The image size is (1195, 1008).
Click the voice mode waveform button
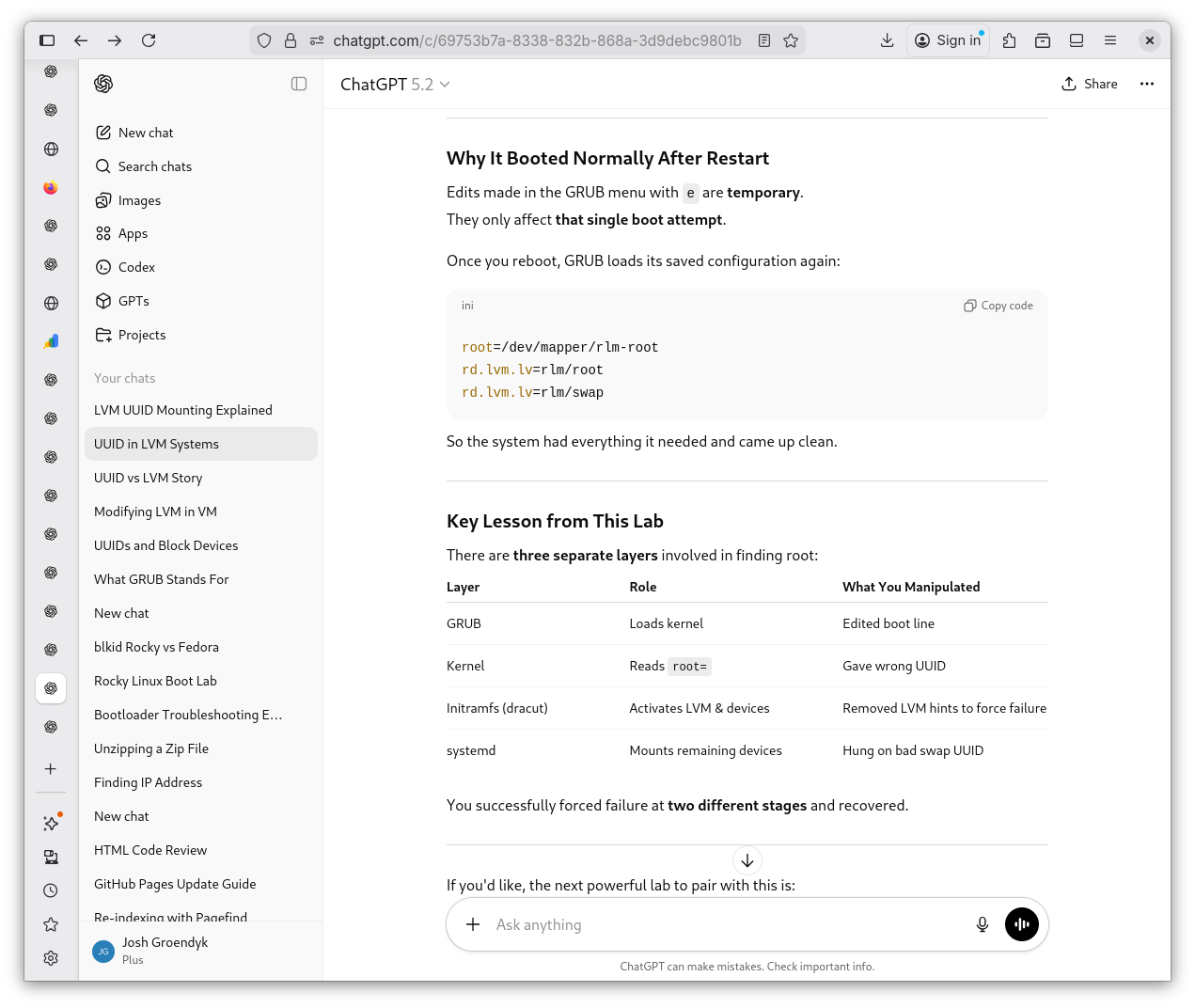1021,924
